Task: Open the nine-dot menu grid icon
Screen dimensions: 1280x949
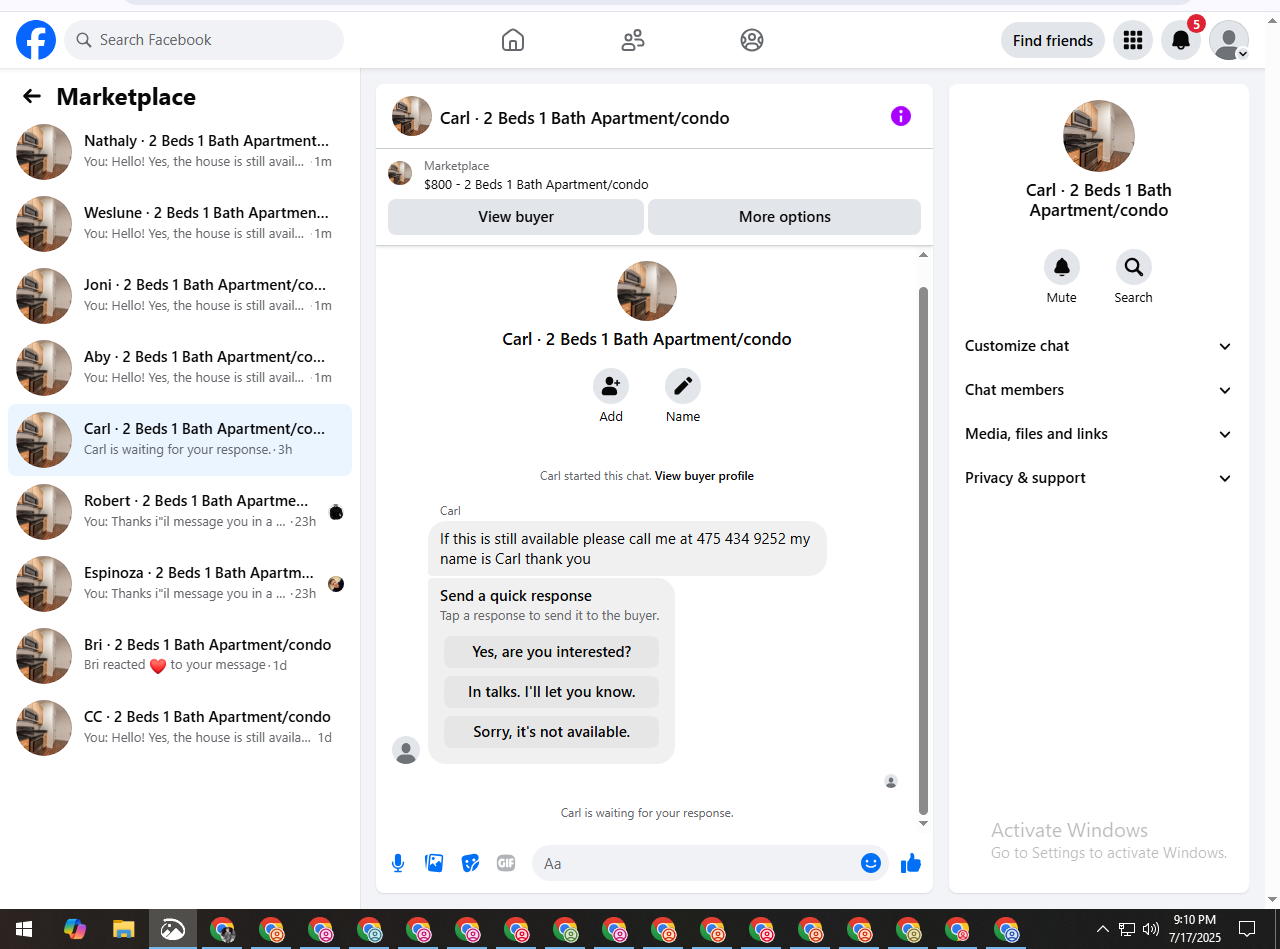Action: point(1133,40)
